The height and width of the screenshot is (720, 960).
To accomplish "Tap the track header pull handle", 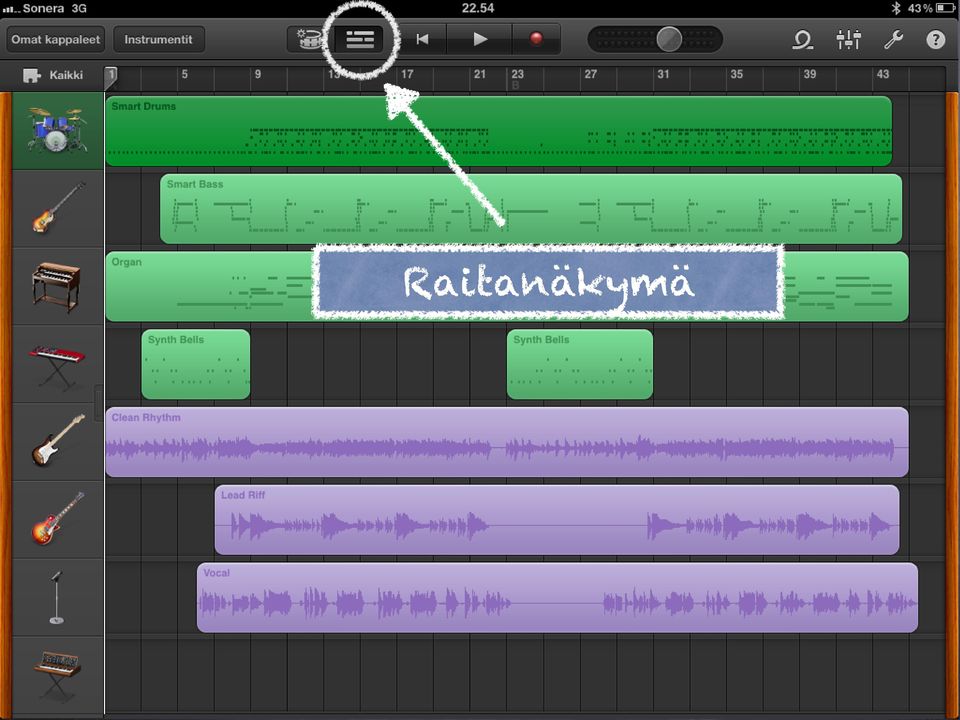I will [99, 403].
